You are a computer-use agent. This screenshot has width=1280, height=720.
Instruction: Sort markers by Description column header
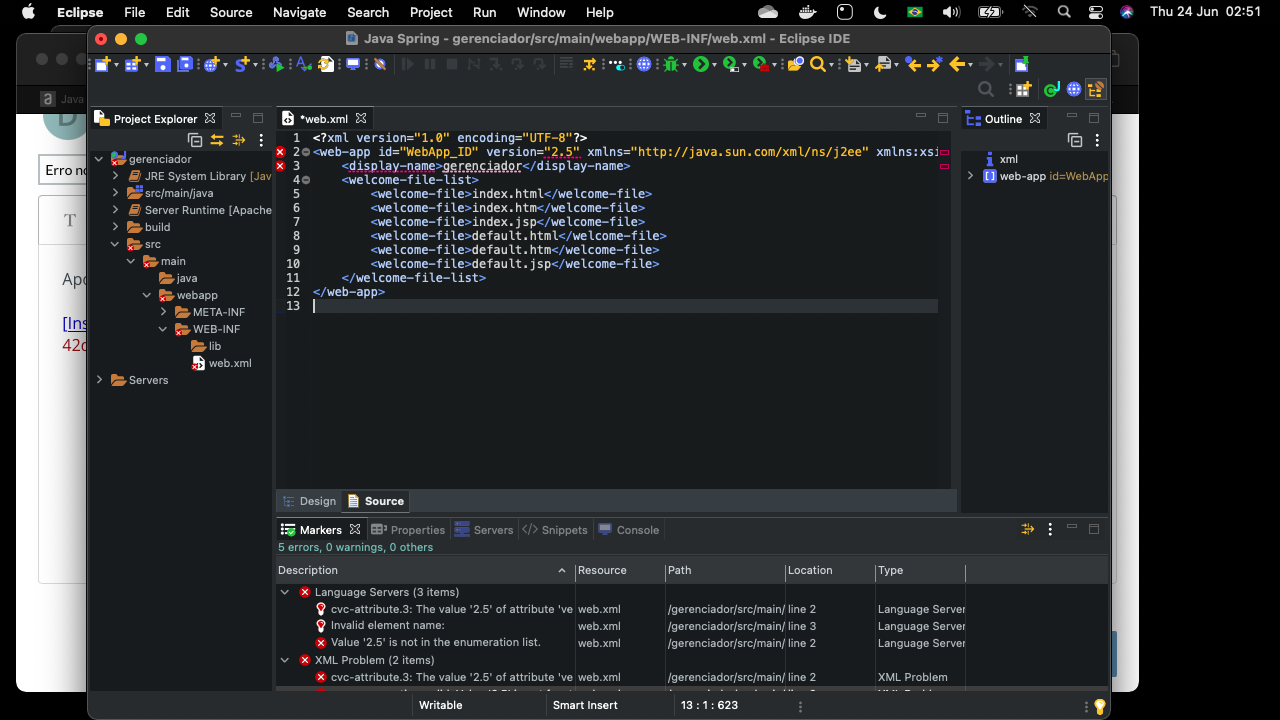click(425, 570)
